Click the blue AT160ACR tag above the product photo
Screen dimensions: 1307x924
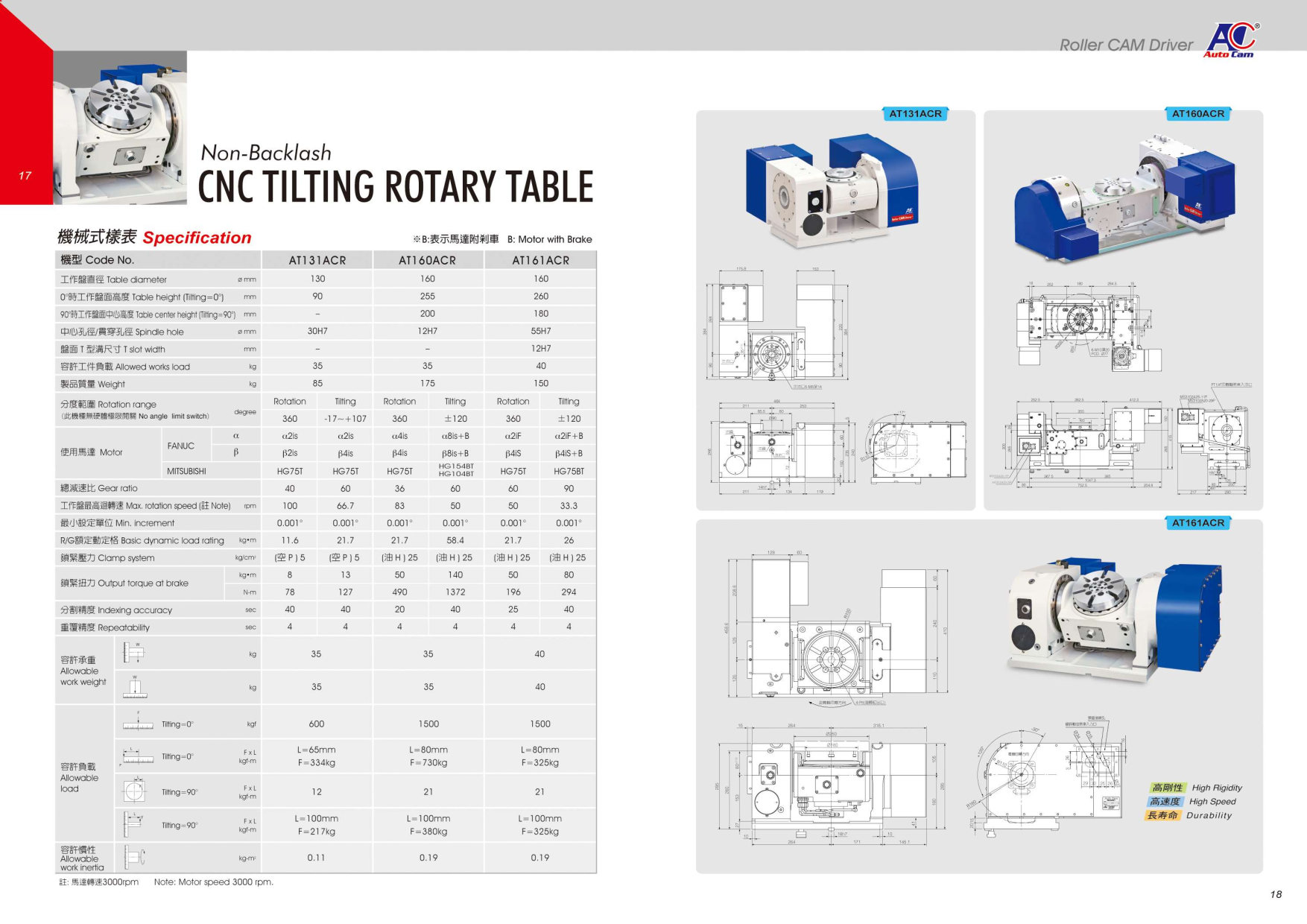click(x=1197, y=114)
